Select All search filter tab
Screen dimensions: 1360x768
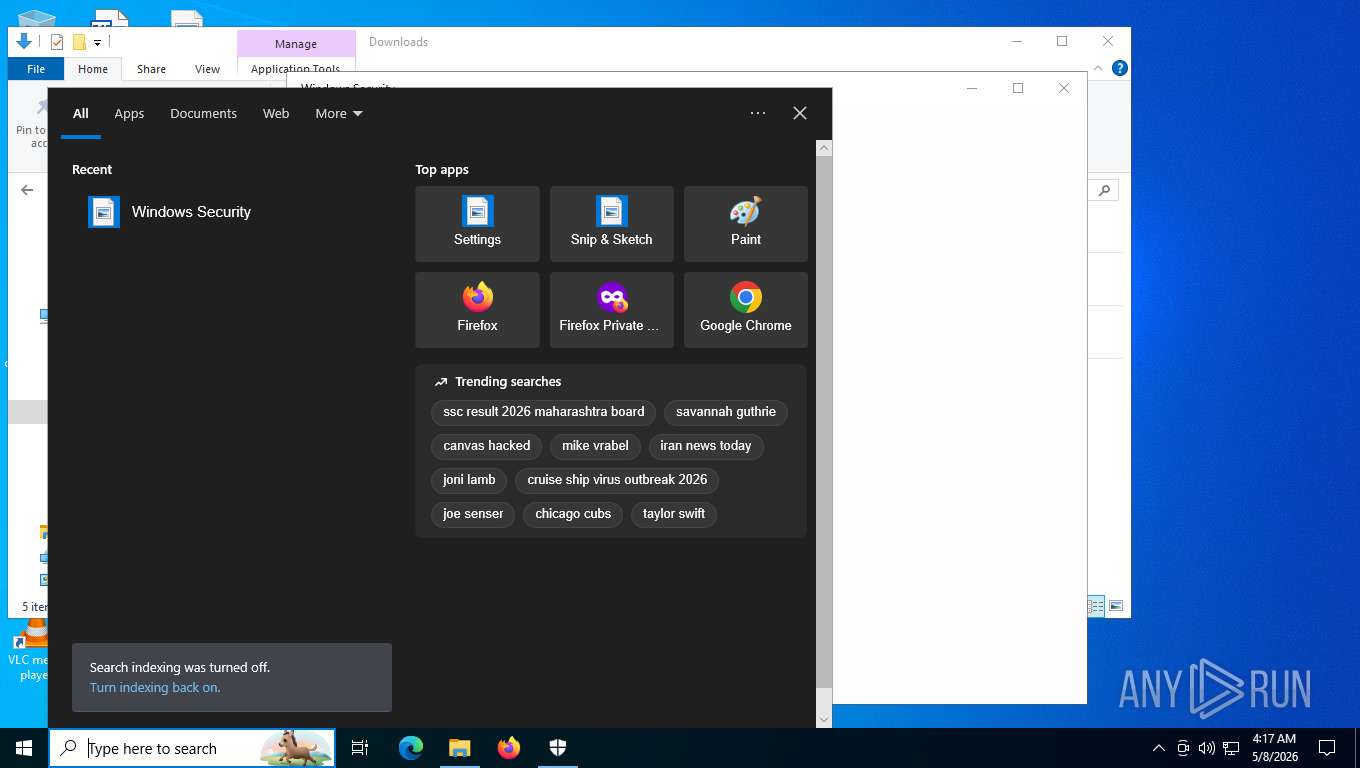coord(81,113)
